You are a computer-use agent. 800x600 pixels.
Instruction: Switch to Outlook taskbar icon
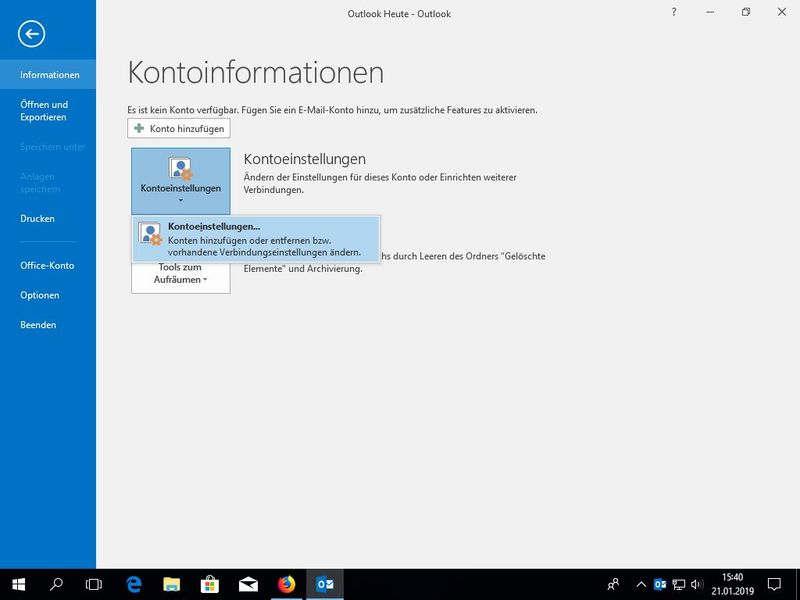[x=325, y=584]
